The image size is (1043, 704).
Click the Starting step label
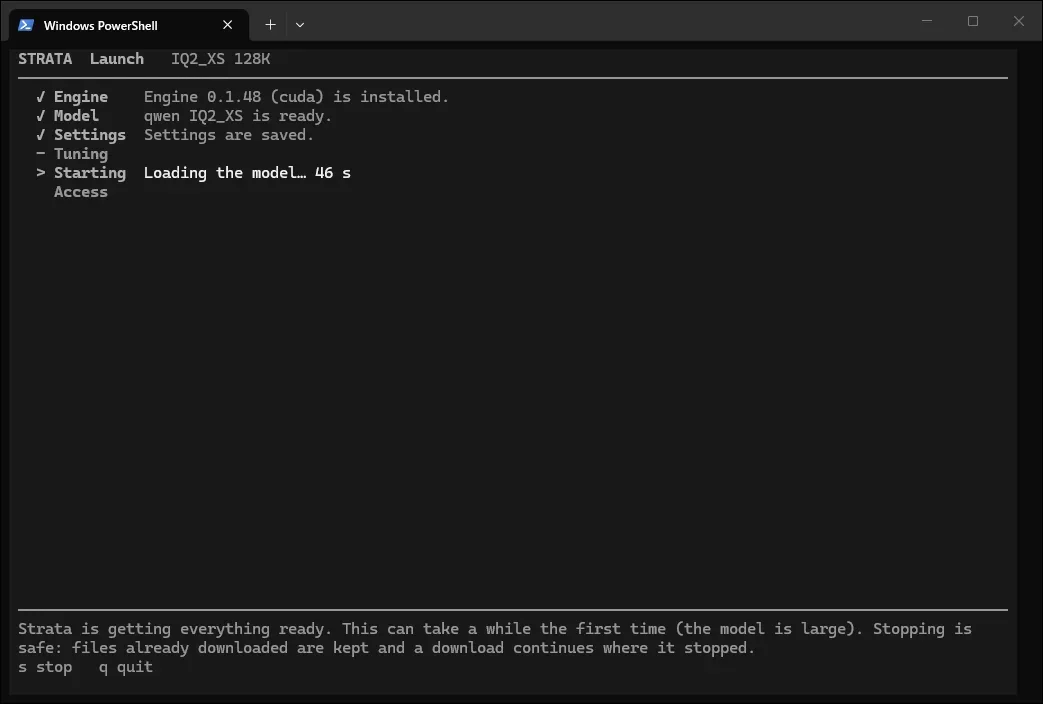pos(90,173)
